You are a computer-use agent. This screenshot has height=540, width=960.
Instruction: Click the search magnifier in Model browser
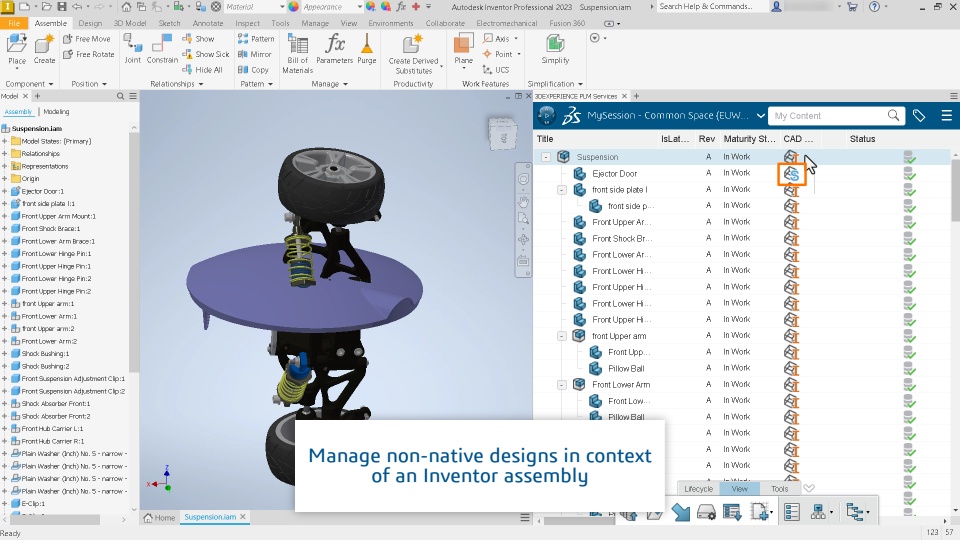(x=120, y=96)
